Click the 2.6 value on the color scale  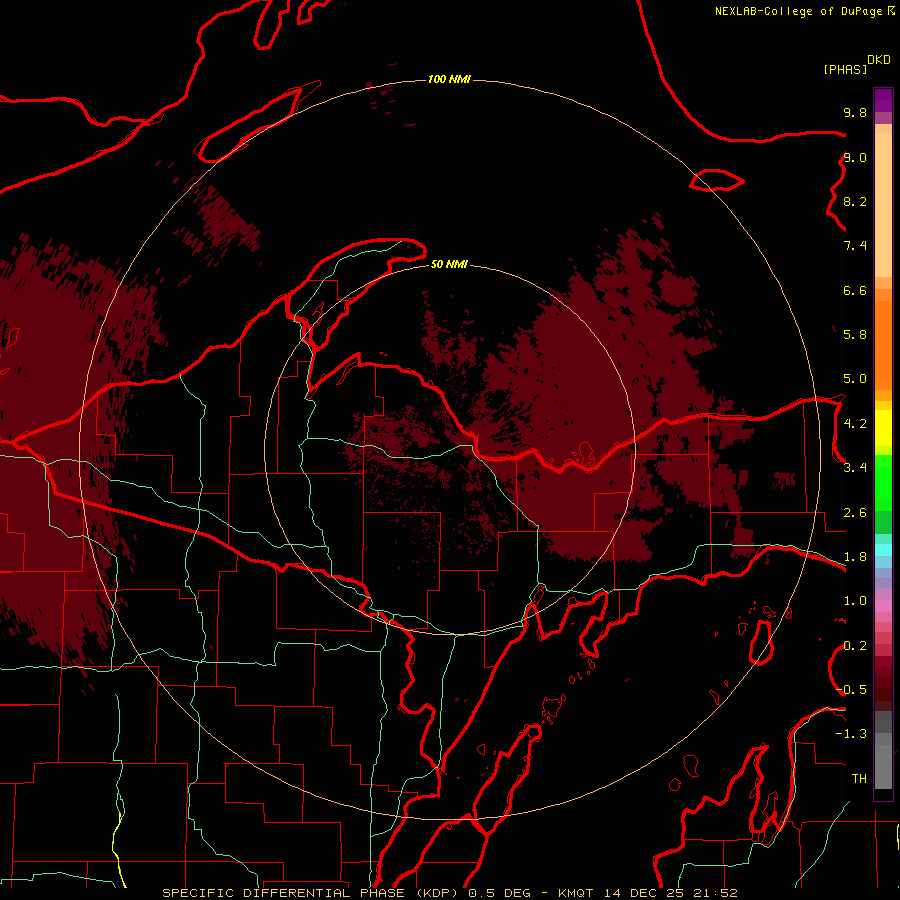(855, 513)
